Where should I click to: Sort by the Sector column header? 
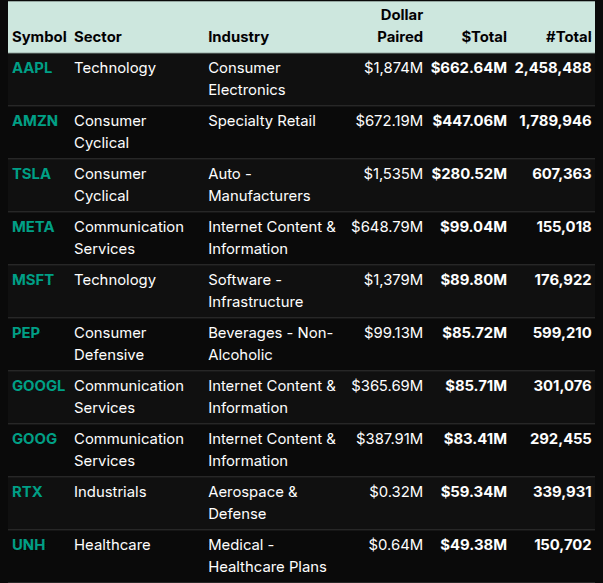[98, 37]
